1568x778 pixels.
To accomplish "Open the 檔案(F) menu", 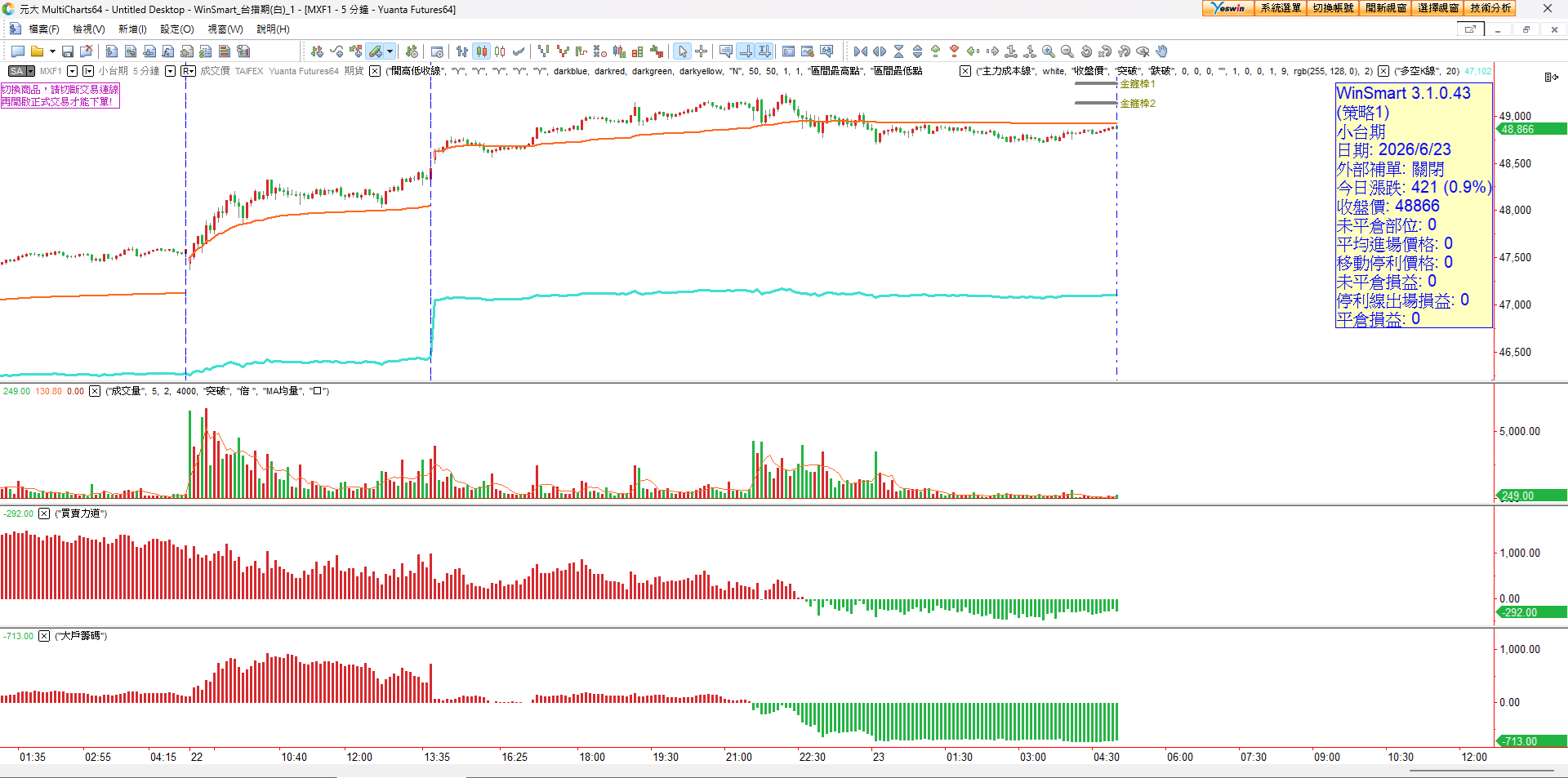I will (44, 29).
